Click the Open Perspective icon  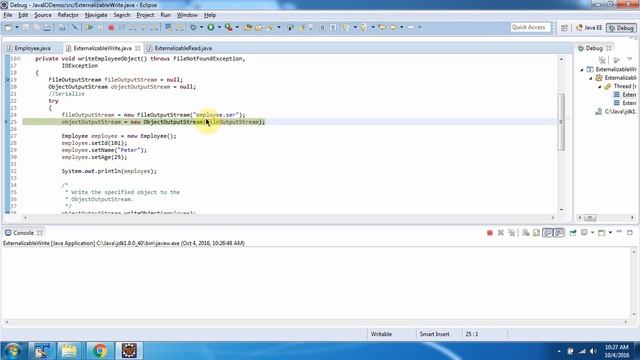(x=564, y=28)
